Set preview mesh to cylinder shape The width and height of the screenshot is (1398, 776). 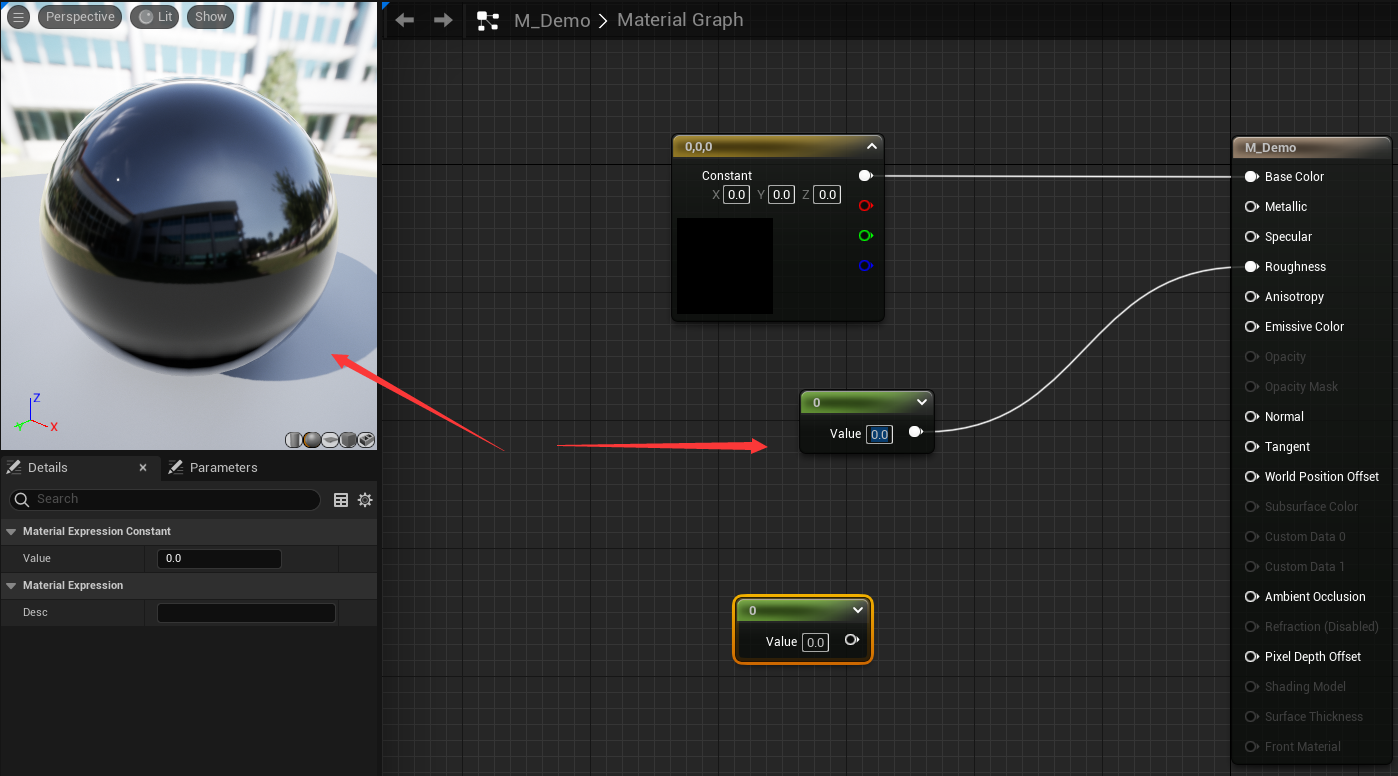(294, 440)
